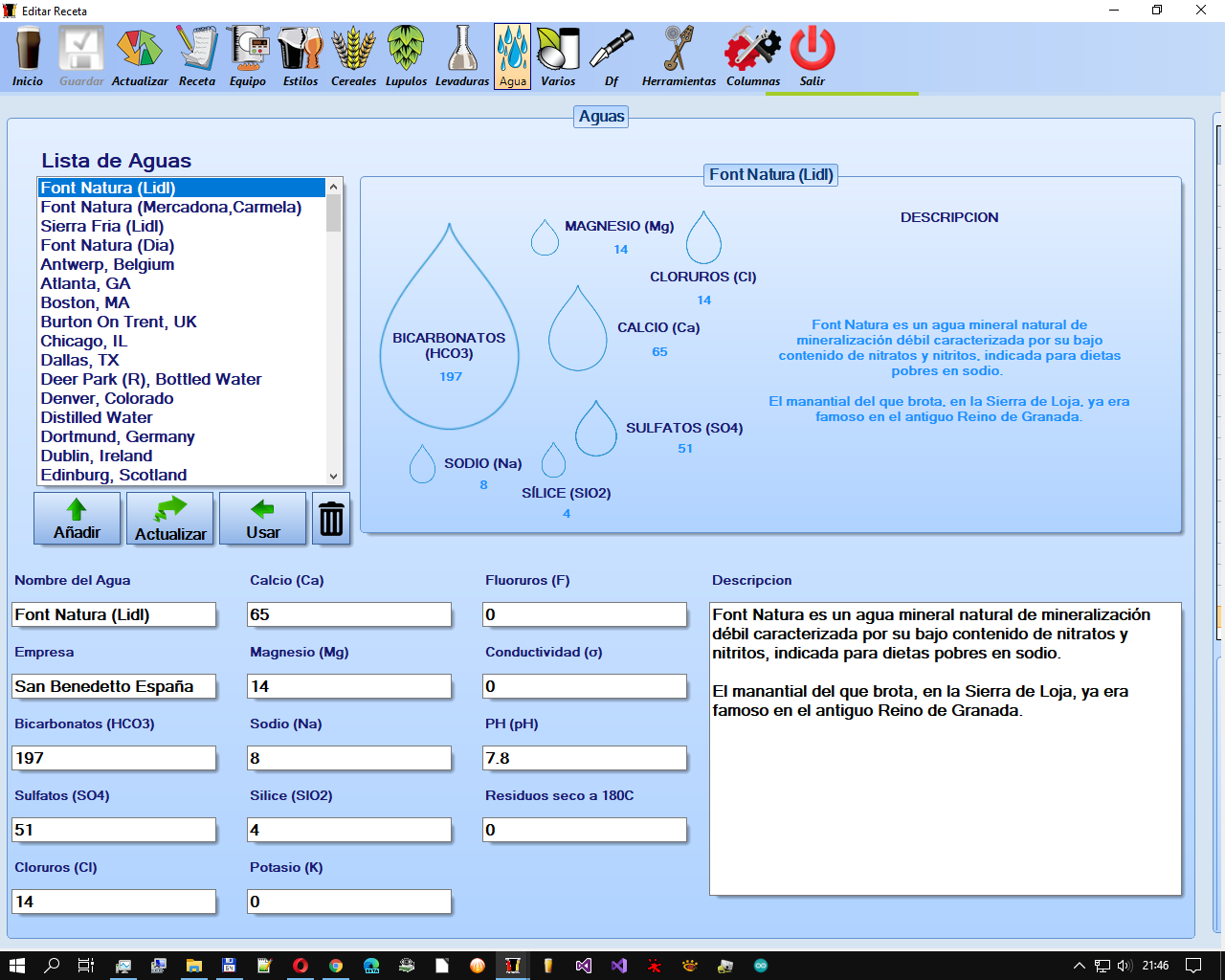Viewport: 1225px width, 980px height.
Task: Open Opera browser from taskbar
Action: 301,965
